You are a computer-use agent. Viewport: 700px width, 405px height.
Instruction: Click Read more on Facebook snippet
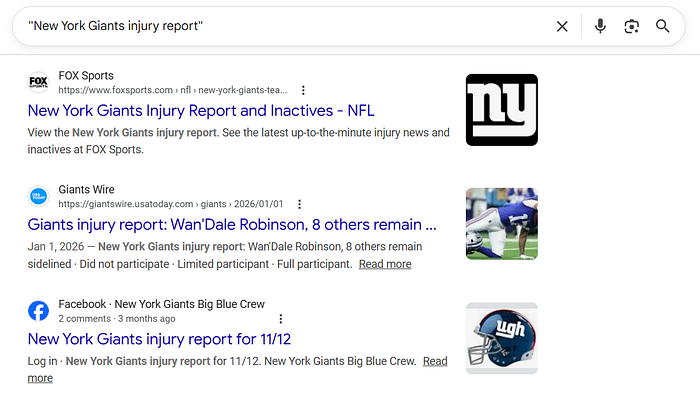click(435, 361)
